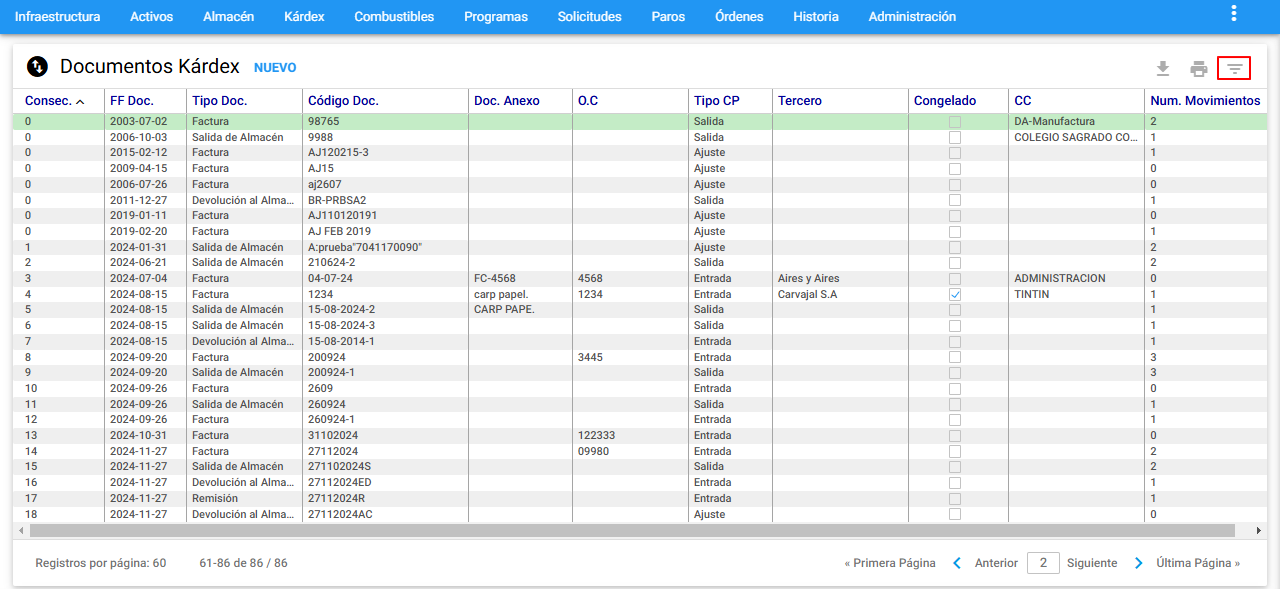
Task: Toggle Congelado checkbox for Carvajal S.A row
Action: [x=955, y=294]
